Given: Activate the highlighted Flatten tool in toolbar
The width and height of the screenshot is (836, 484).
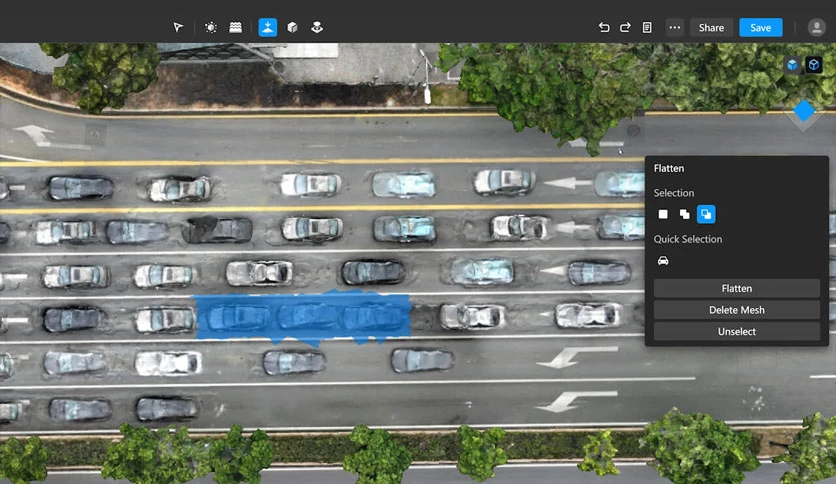Looking at the screenshot, I should click(x=268, y=27).
